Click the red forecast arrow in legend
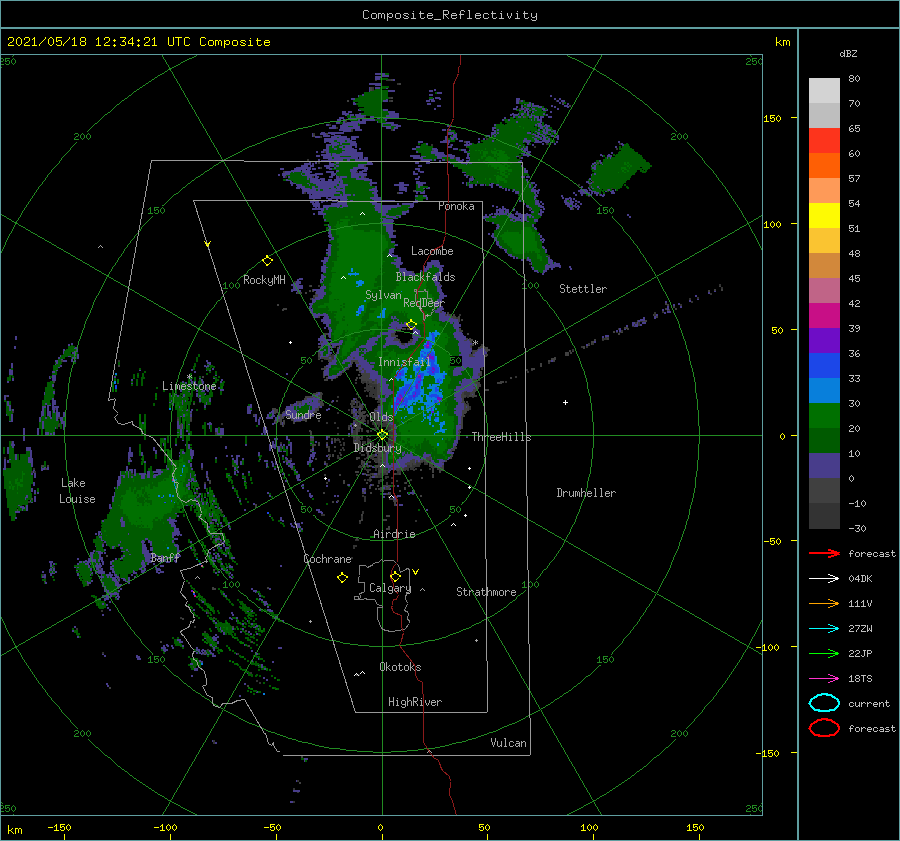900x841 pixels. pos(824,553)
